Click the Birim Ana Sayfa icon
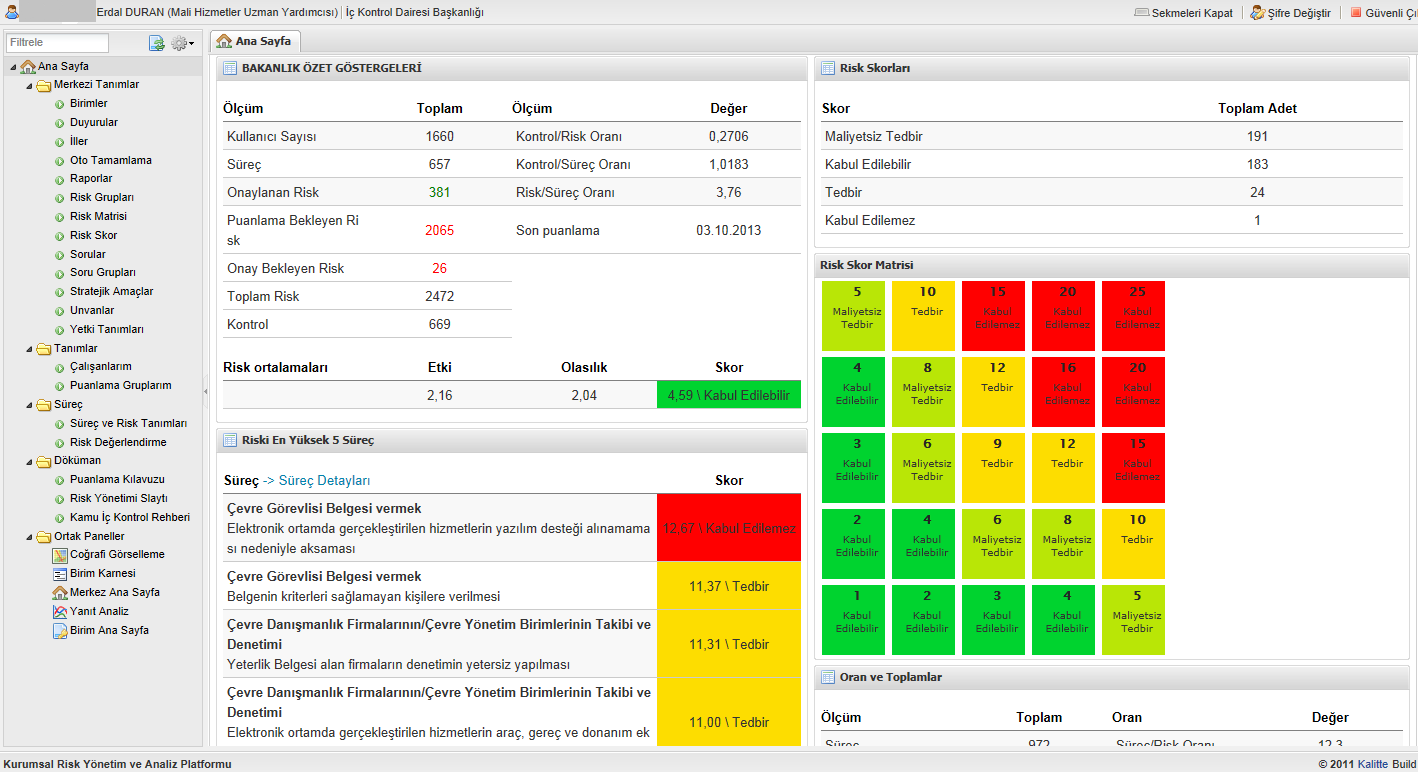The width and height of the screenshot is (1418, 772). point(60,630)
